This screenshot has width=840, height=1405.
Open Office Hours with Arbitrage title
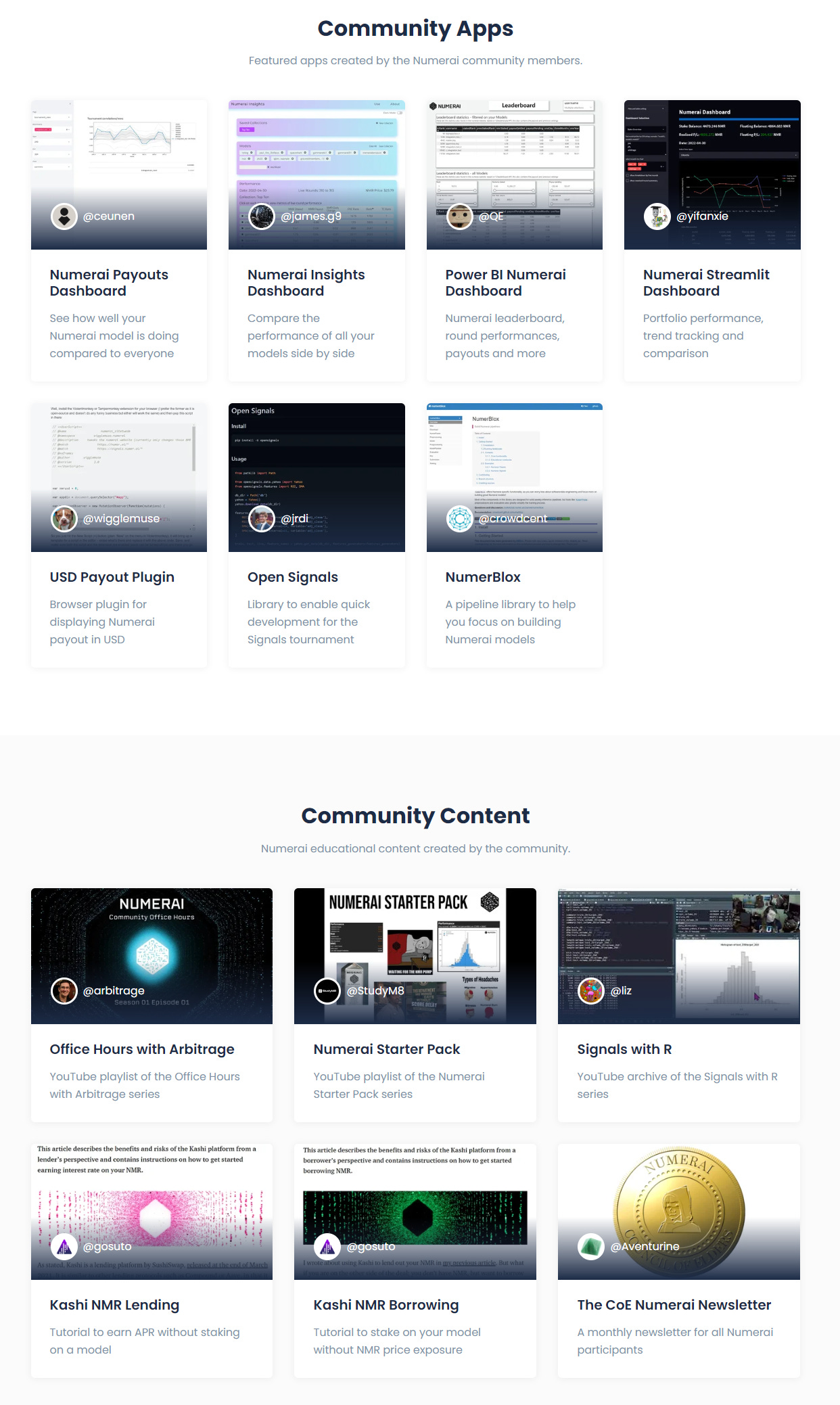[142, 1049]
